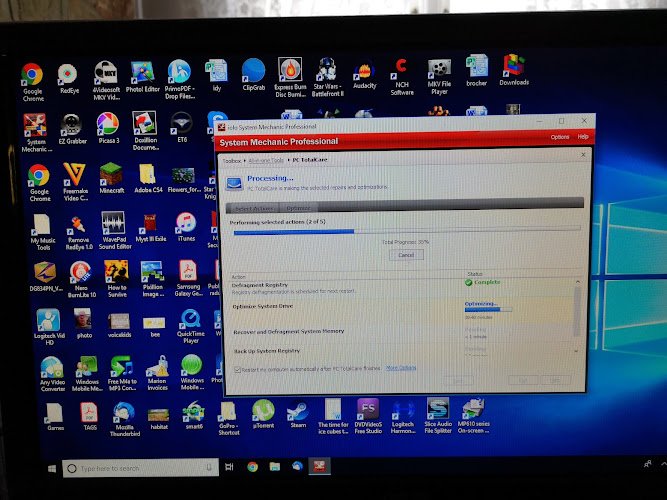Image resolution: width=667 pixels, height=500 pixels.
Task: Open Freemake Video Converter shortcut
Action: point(75,182)
